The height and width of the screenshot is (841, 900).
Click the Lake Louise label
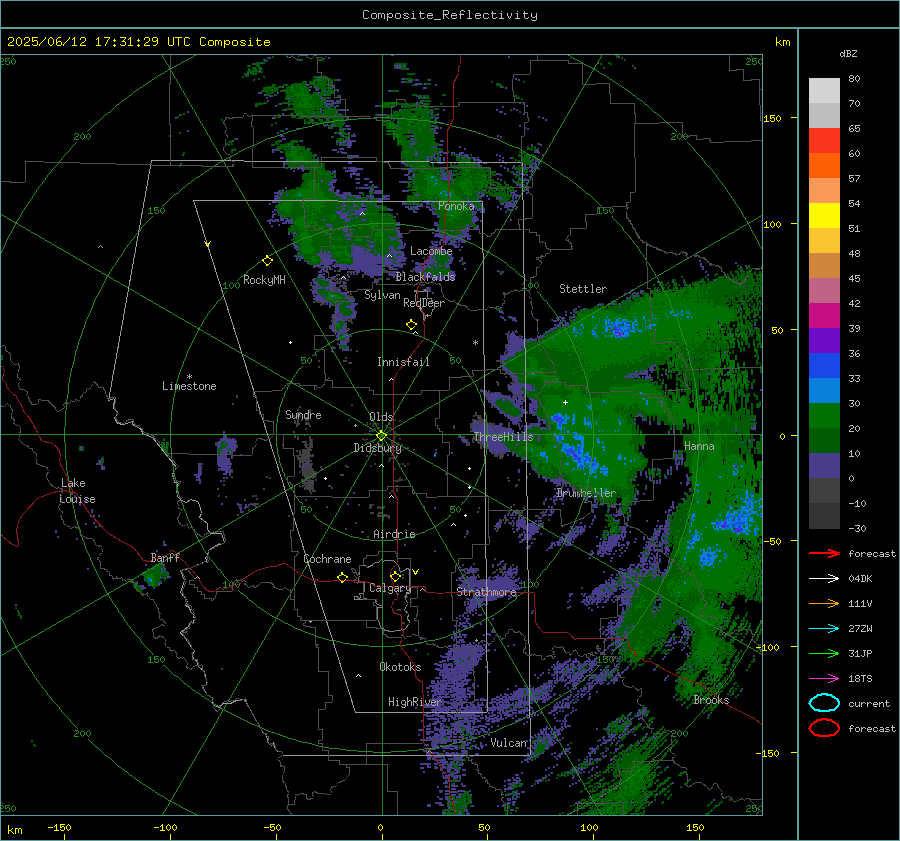coord(77,491)
